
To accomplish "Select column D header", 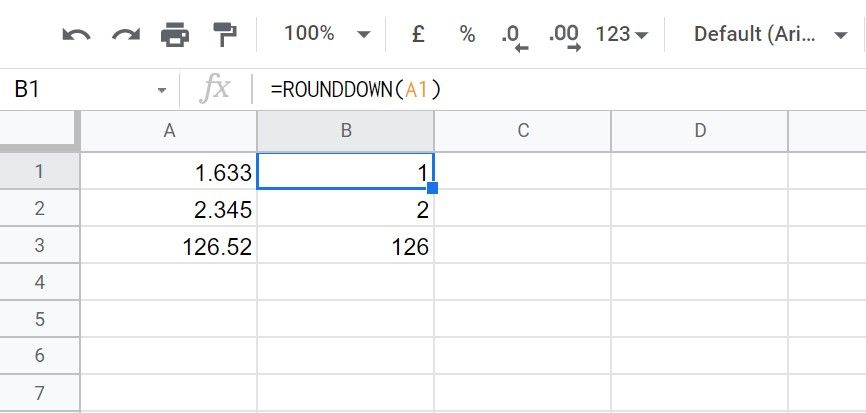I will 699,130.
